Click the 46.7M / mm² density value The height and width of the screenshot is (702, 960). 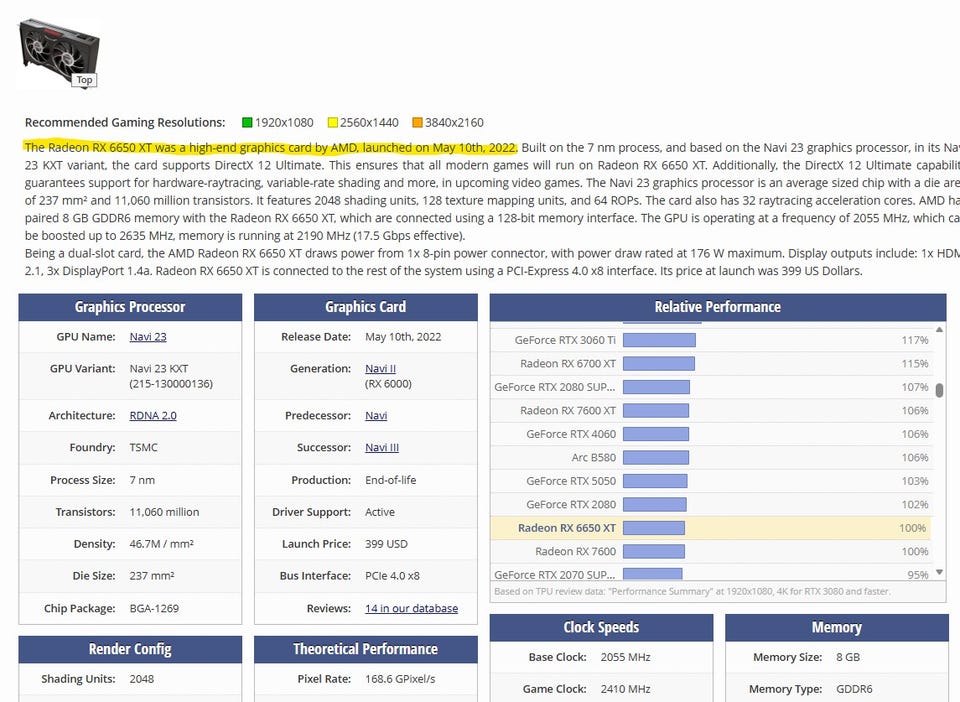161,544
